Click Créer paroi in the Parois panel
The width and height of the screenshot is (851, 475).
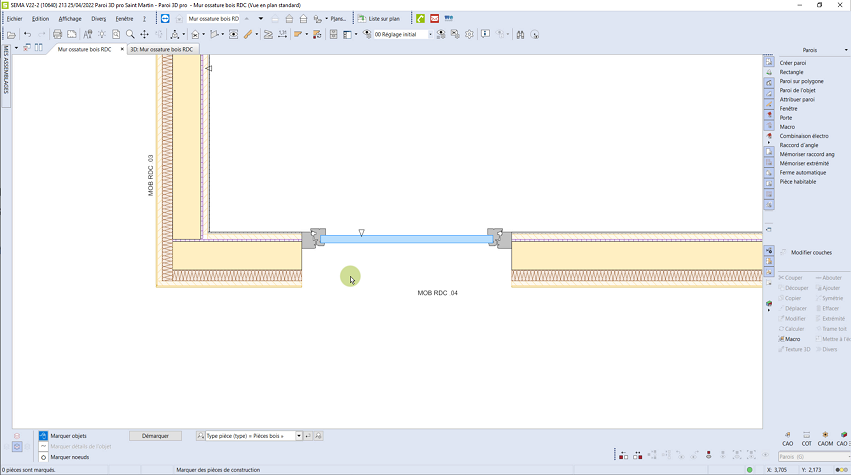tap(793, 63)
